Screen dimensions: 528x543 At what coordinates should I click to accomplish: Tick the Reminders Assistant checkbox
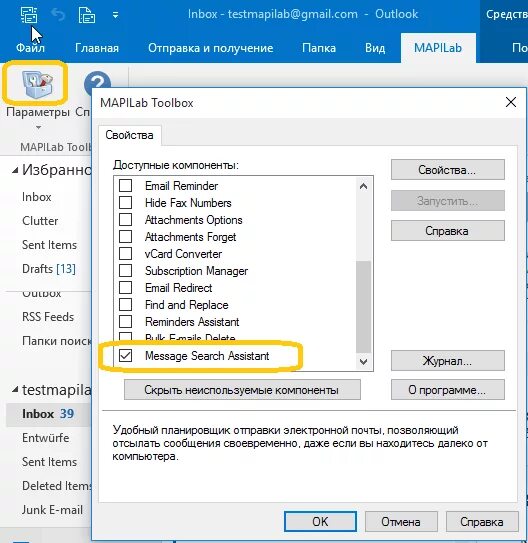[x=125, y=321]
